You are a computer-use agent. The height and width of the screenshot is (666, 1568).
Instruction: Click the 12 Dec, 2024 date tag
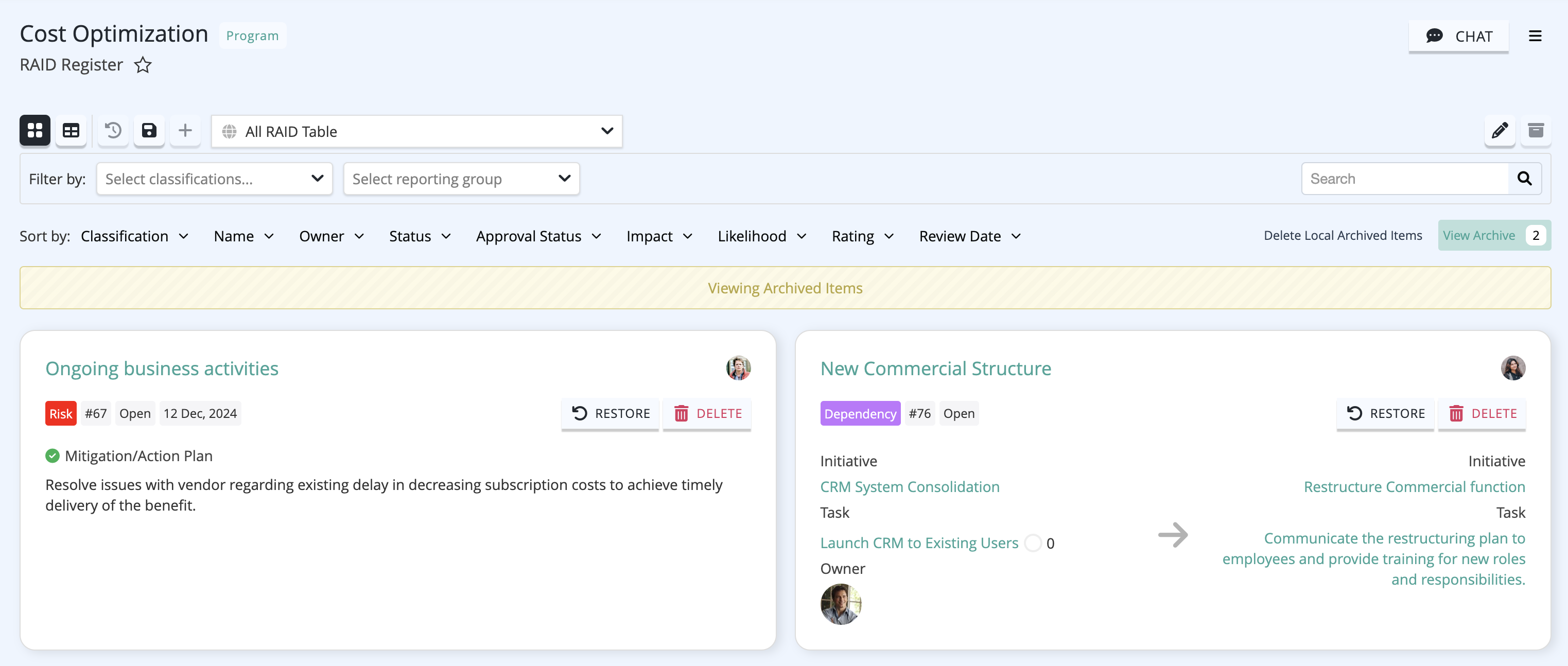pyautogui.click(x=200, y=413)
